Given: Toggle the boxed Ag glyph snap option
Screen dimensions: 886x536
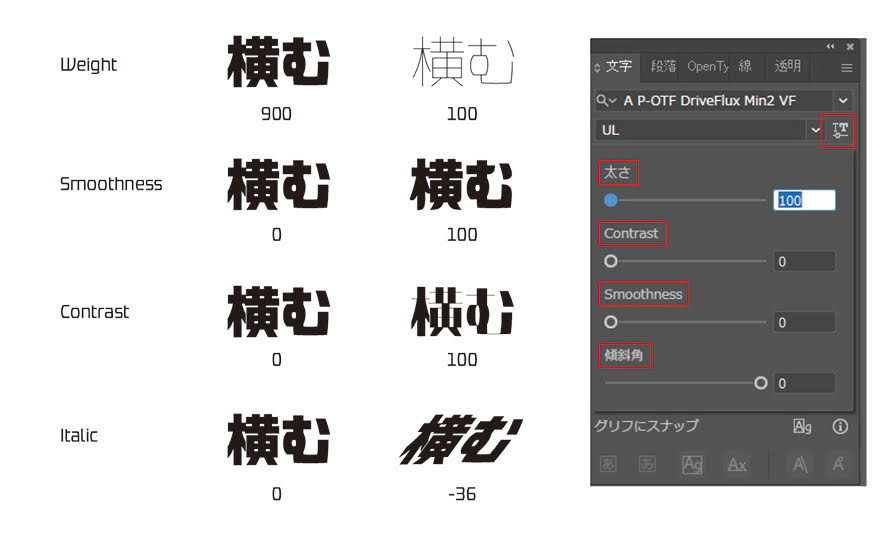Looking at the screenshot, I should pos(692,465).
